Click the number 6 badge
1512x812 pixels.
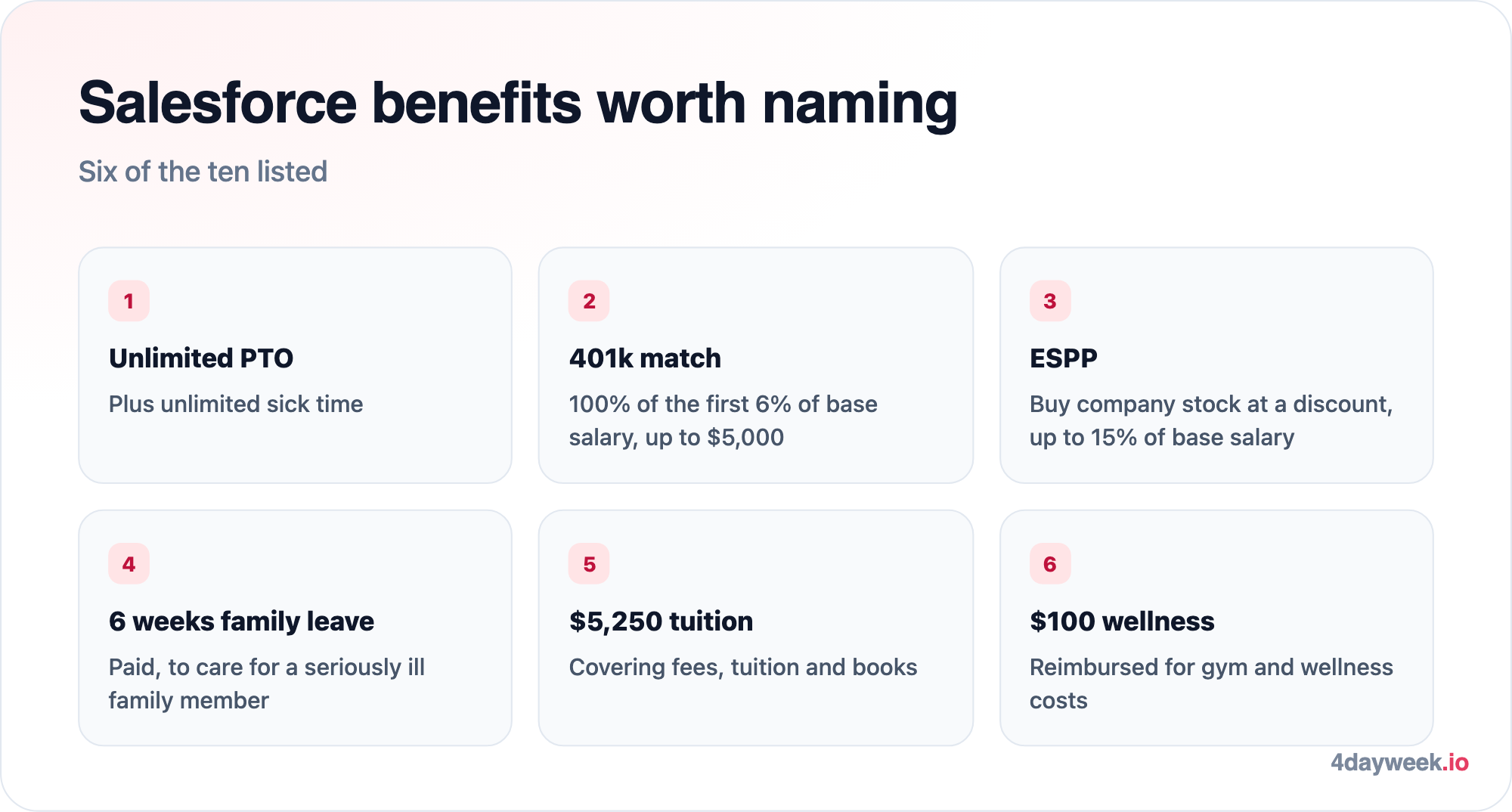pos(1050,564)
